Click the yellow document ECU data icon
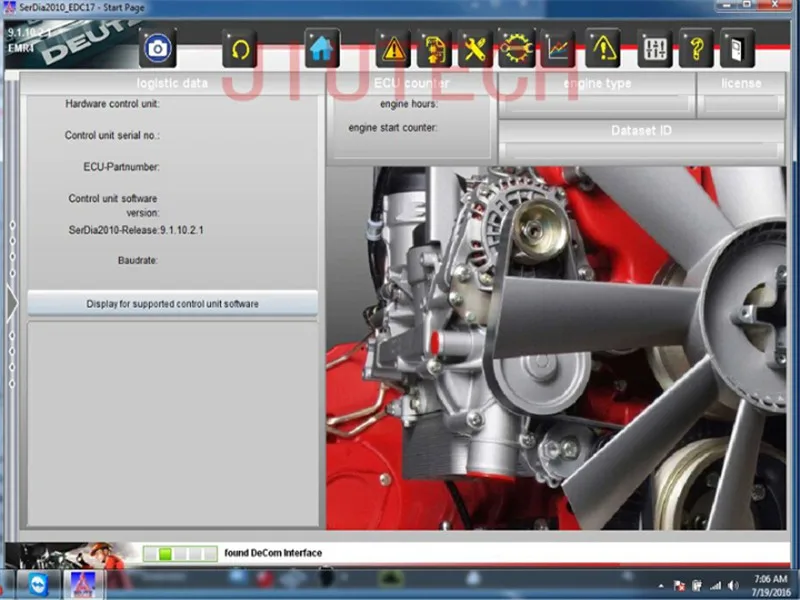 tap(435, 48)
